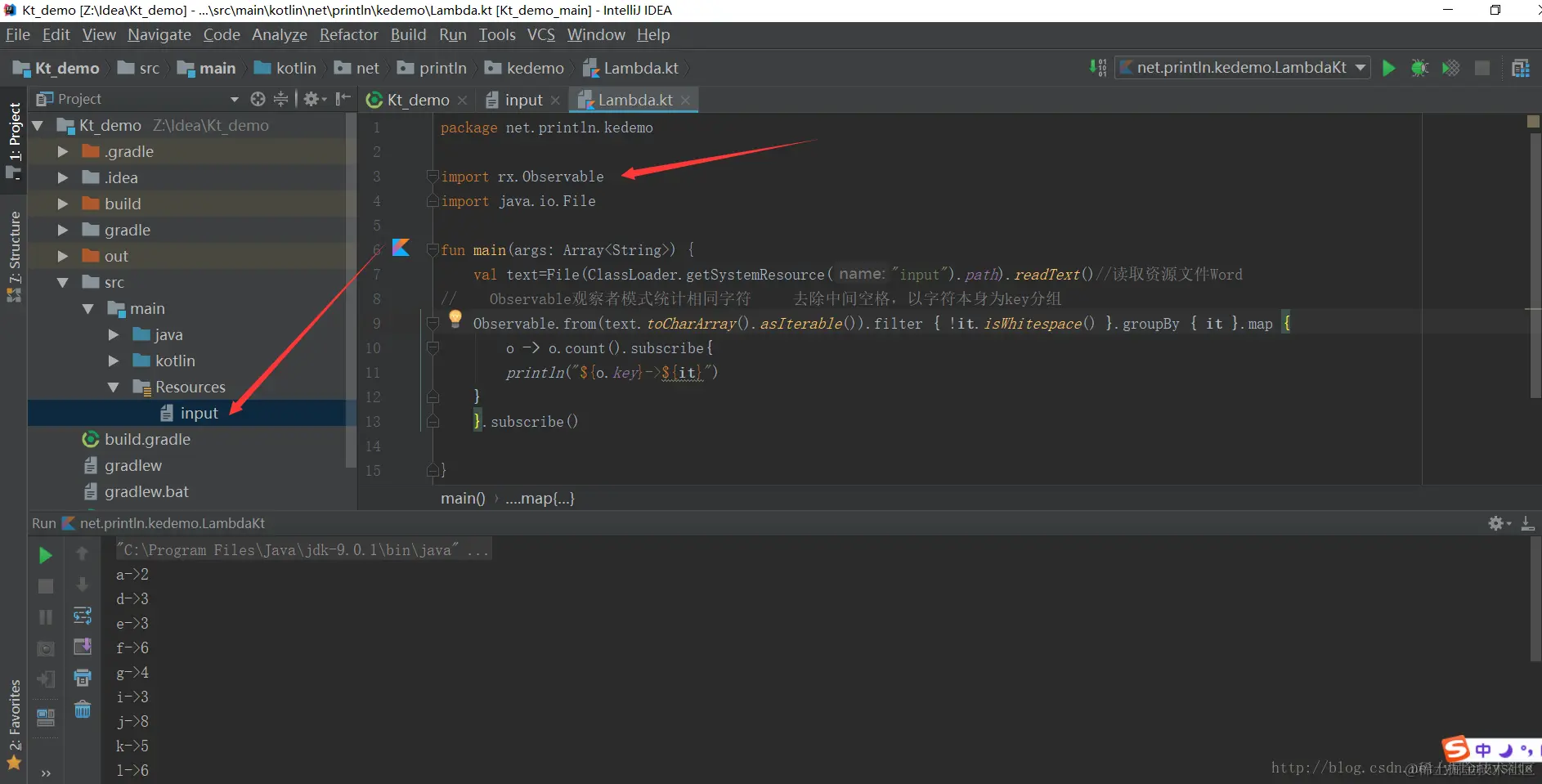This screenshot has width=1542, height=784.
Task: Collapse the src folder
Action: click(x=63, y=283)
